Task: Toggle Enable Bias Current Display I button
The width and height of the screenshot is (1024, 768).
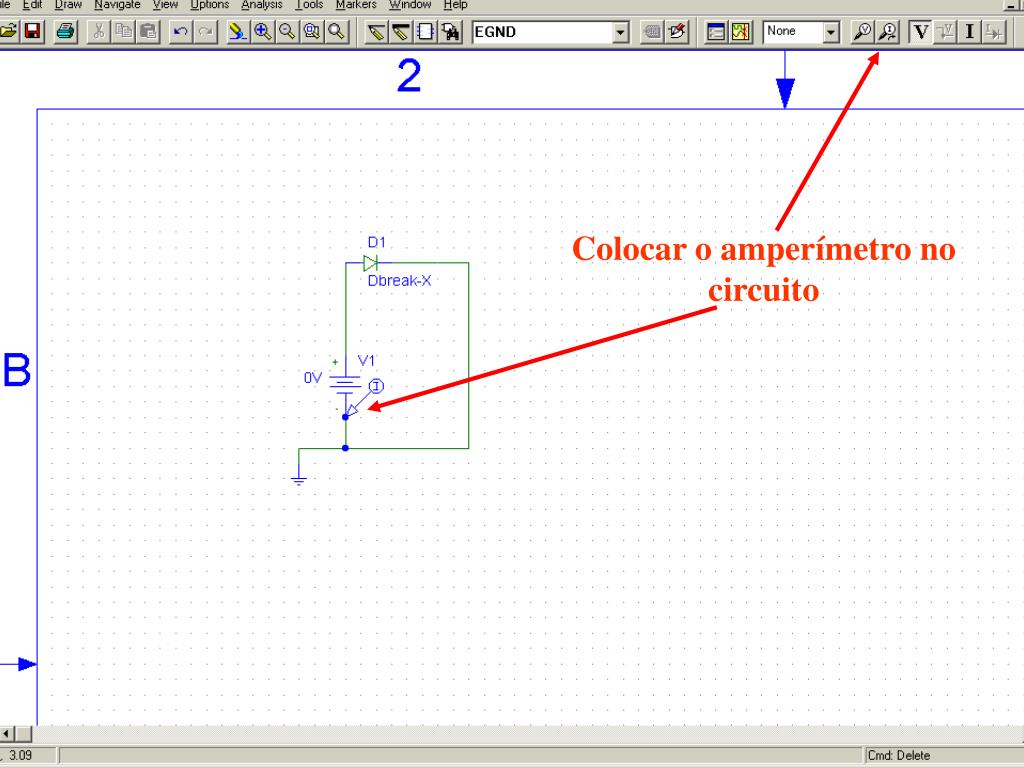Action: pyautogui.click(x=970, y=31)
